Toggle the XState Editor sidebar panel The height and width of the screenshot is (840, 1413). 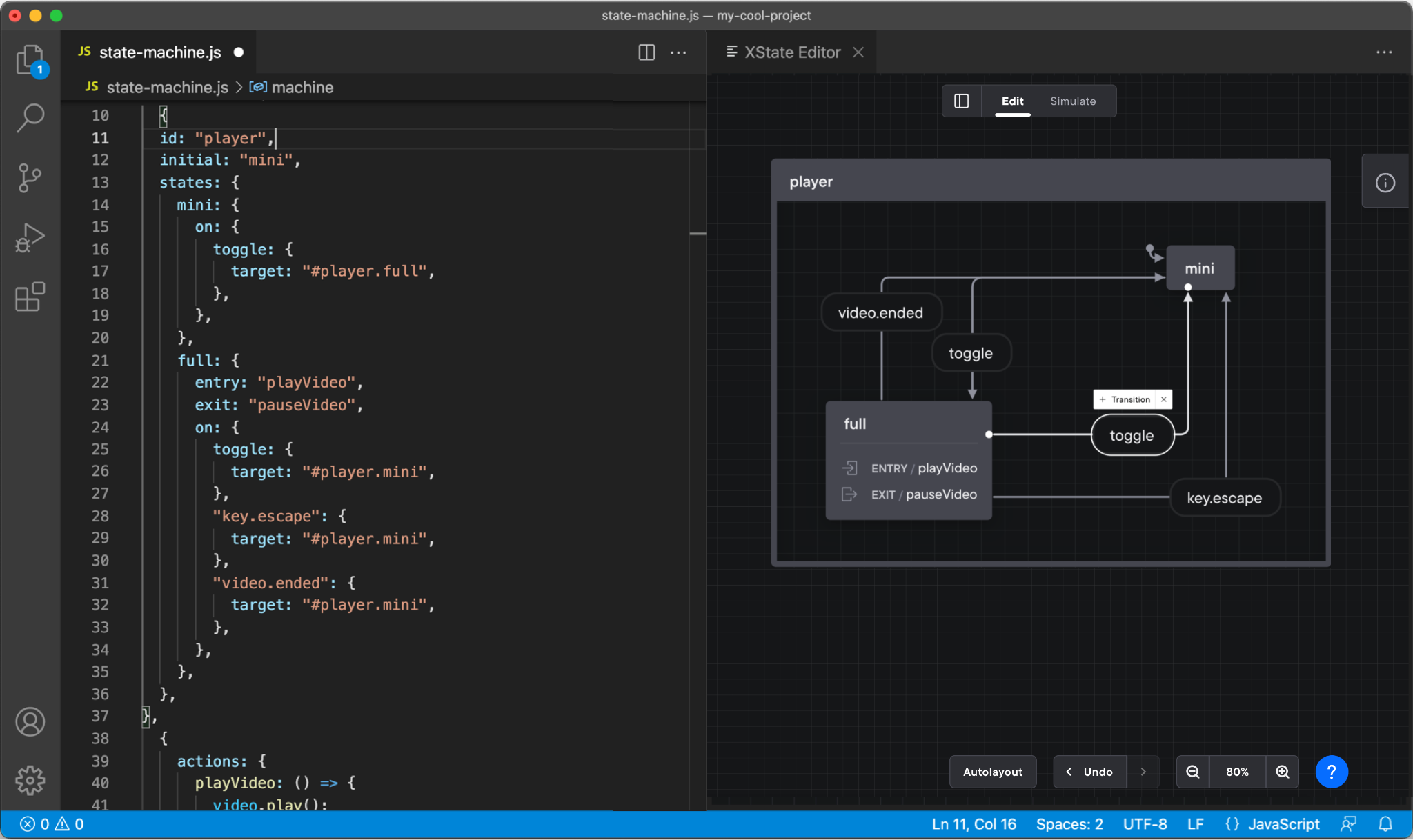click(x=962, y=101)
